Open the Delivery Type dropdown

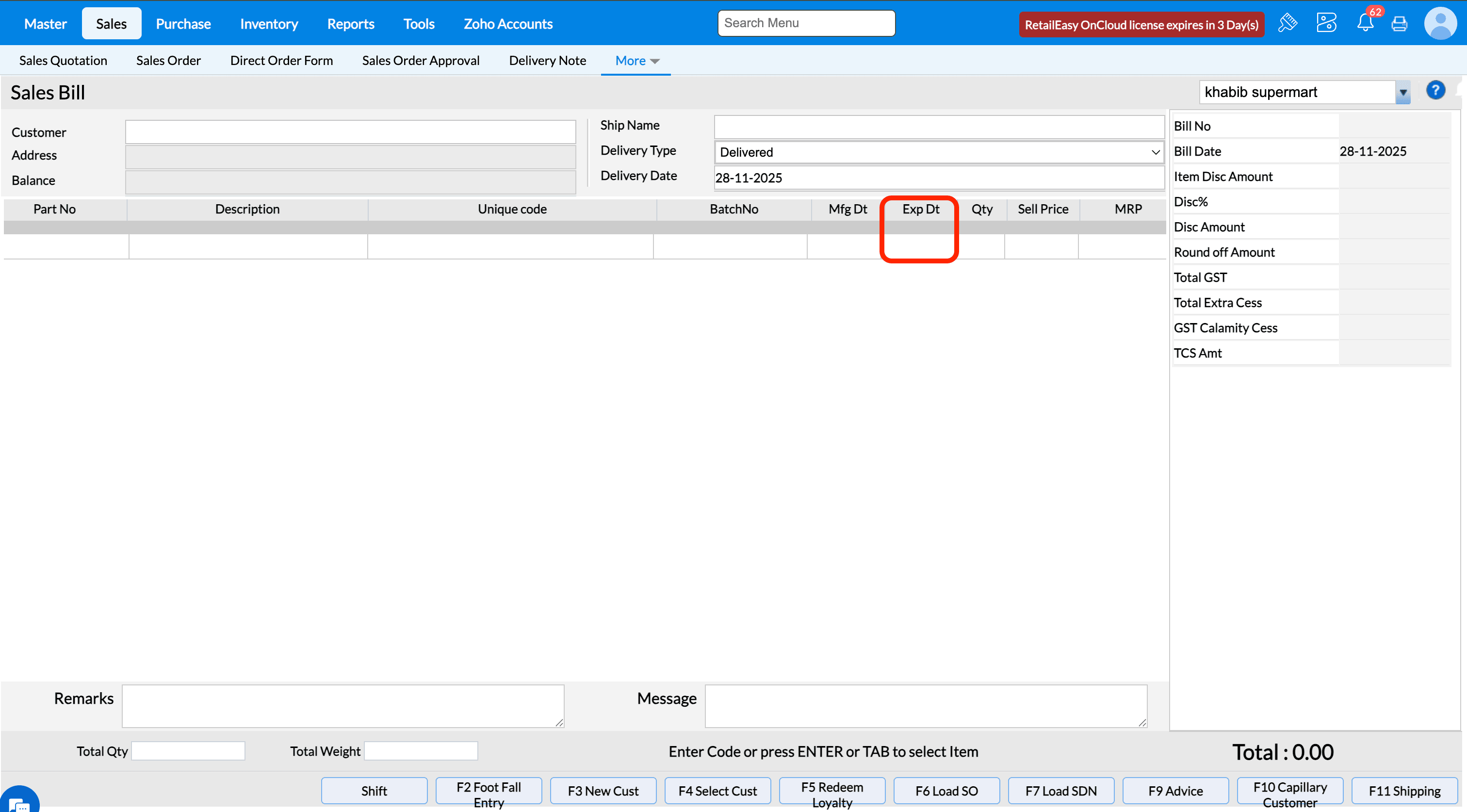click(939, 152)
